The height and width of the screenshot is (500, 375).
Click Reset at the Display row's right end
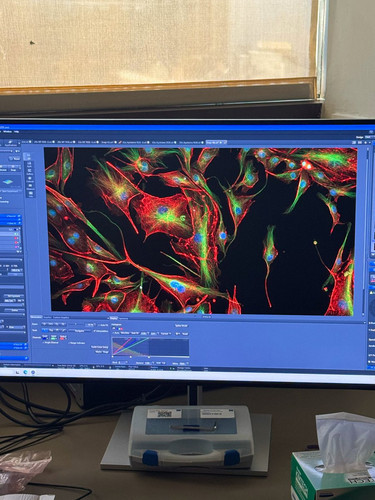pyautogui.click(x=185, y=334)
